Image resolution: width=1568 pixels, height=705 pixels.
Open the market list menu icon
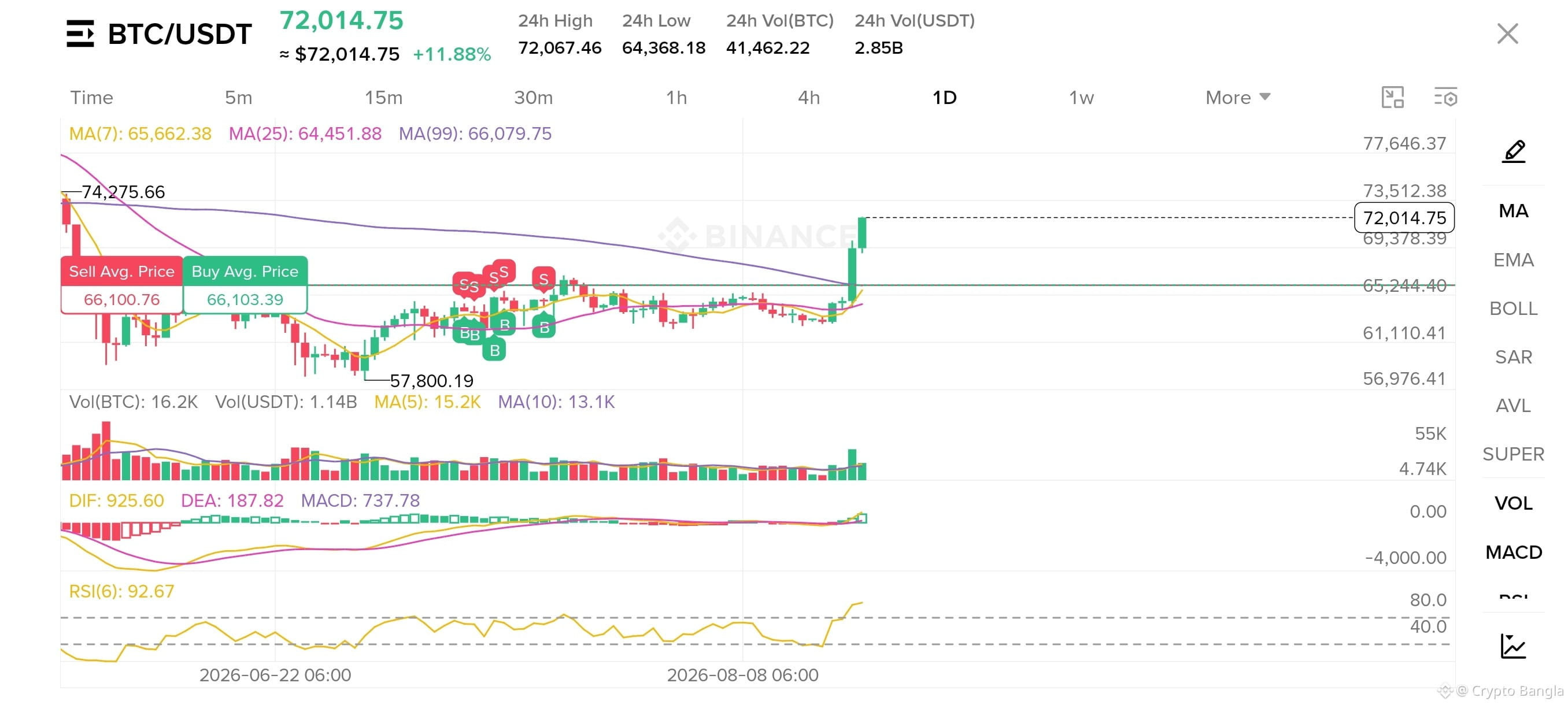pyautogui.click(x=80, y=34)
